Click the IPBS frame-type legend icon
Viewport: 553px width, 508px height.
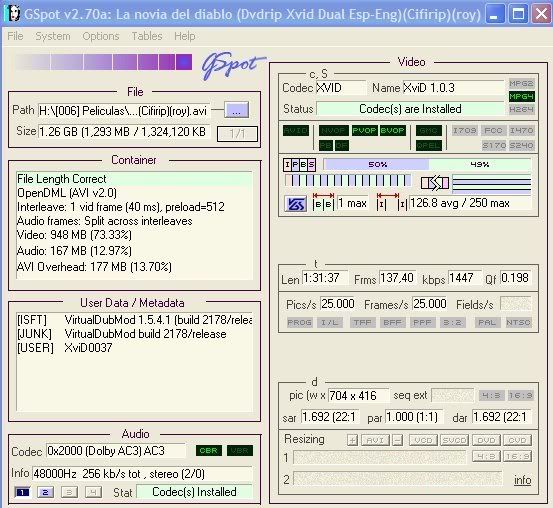pyautogui.click(x=299, y=164)
